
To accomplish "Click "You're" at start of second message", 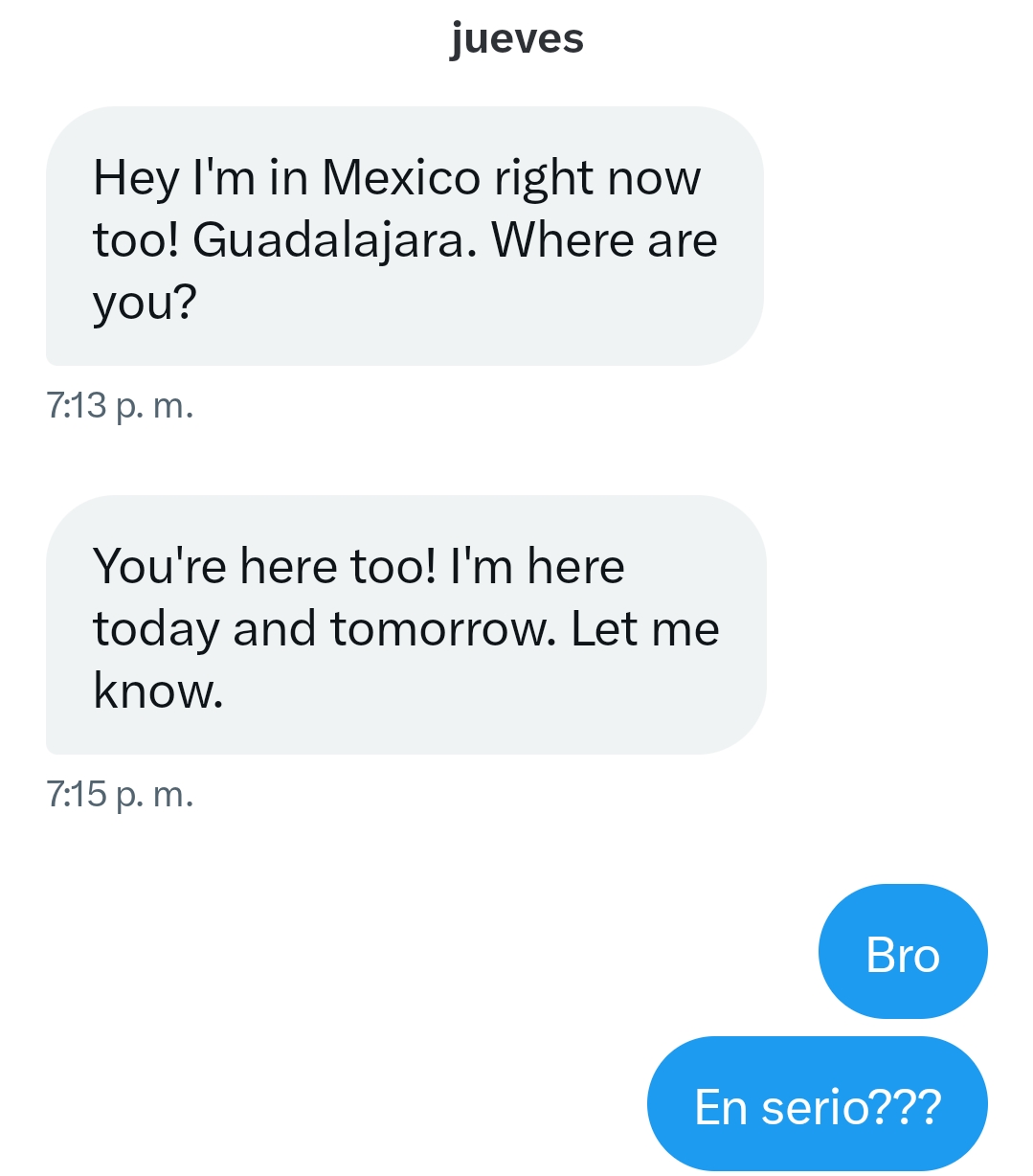I will point(161,566).
